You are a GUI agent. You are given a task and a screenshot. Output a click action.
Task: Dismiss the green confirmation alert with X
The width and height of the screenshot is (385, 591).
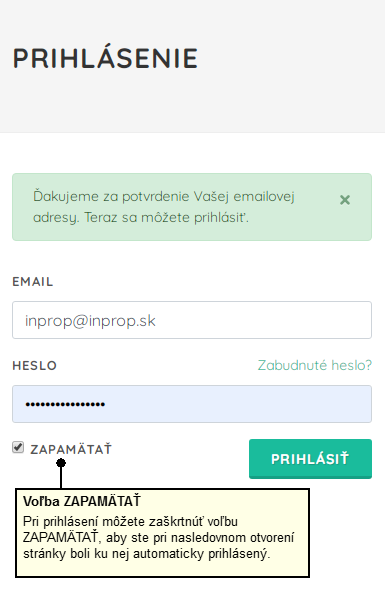click(x=345, y=200)
